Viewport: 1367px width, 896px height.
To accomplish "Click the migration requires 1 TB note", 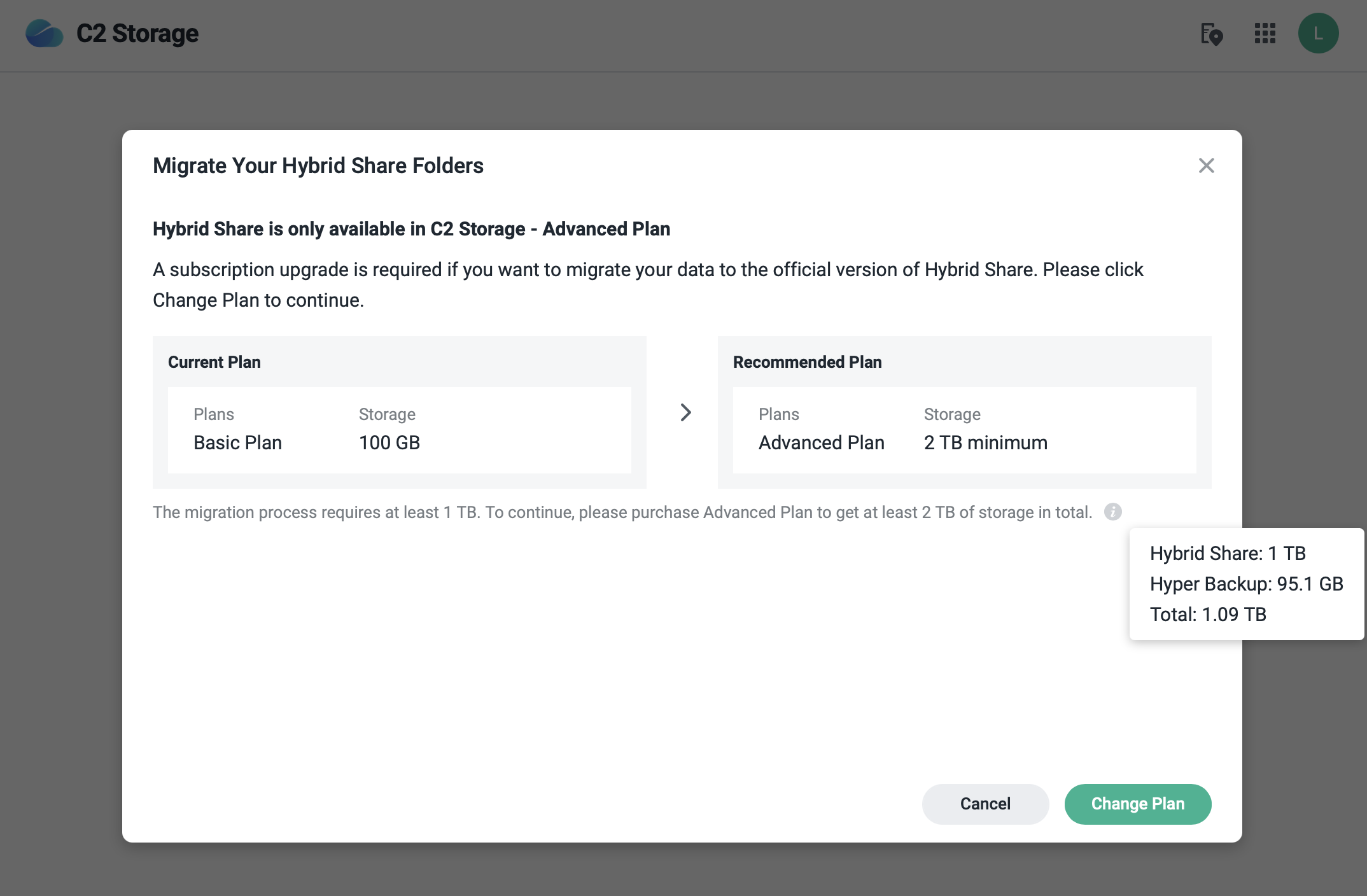I will coord(622,512).
